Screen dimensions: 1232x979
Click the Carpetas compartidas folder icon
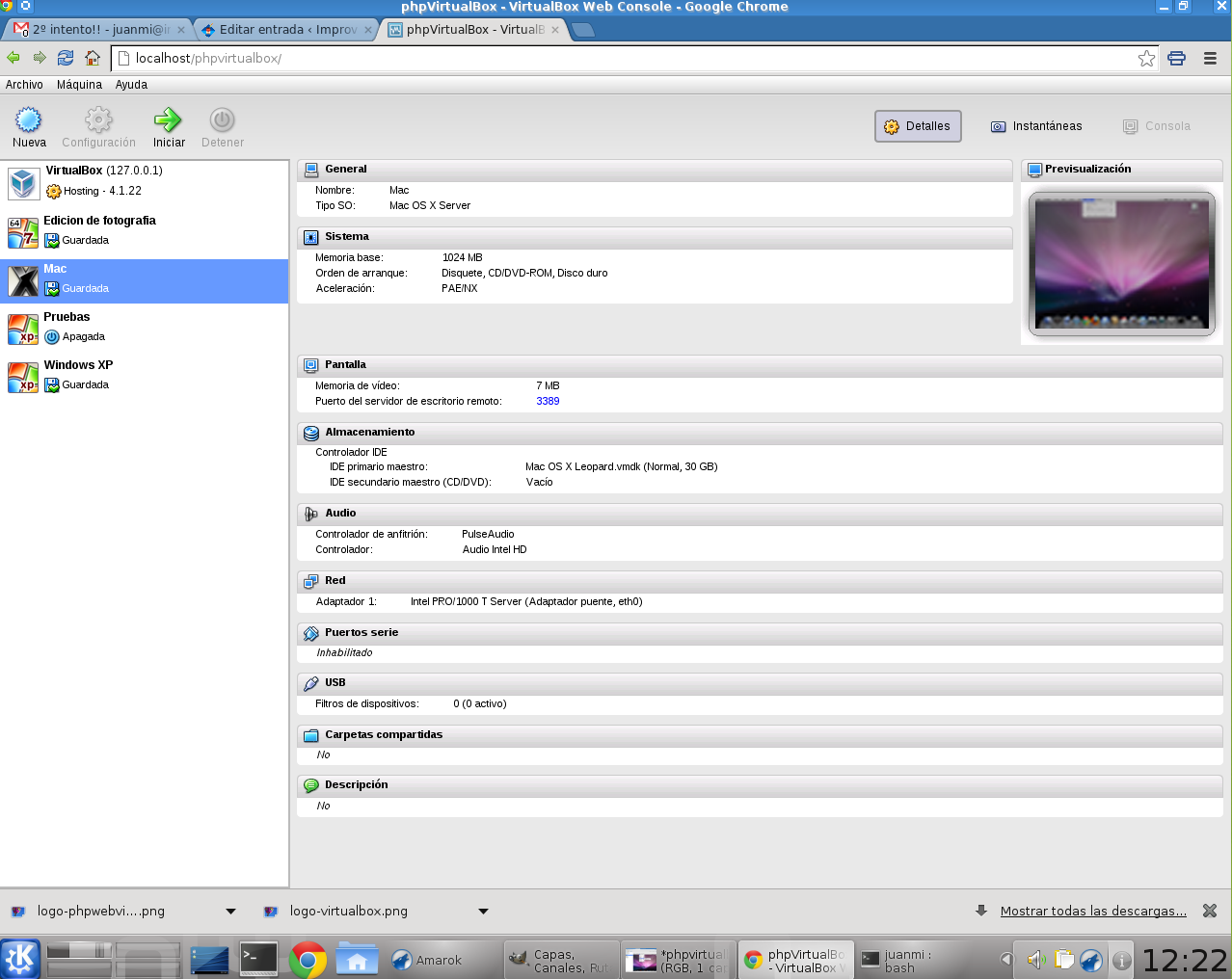point(311,735)
